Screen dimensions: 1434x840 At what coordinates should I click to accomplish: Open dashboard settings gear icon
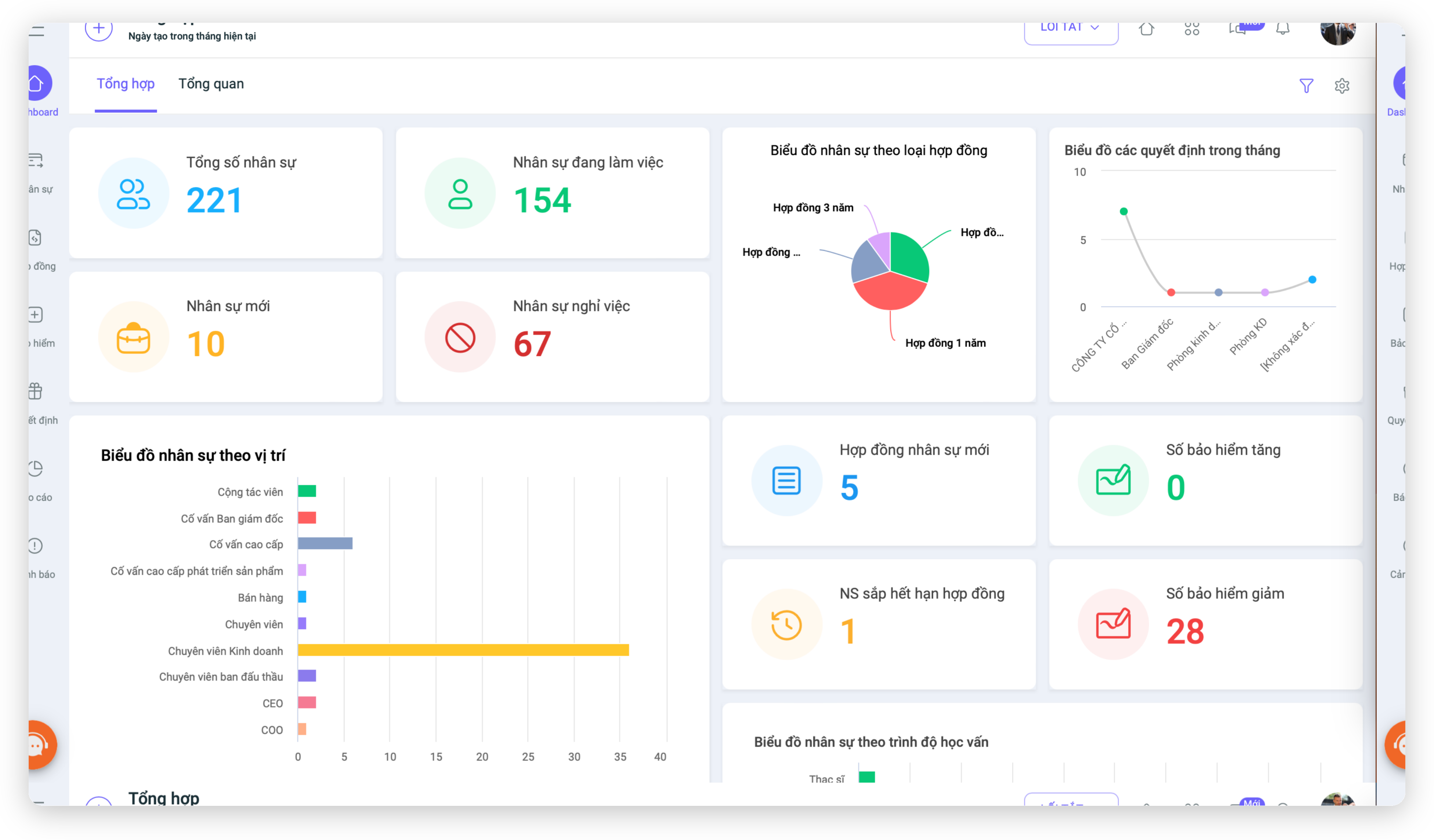[x=1342, y=86]
